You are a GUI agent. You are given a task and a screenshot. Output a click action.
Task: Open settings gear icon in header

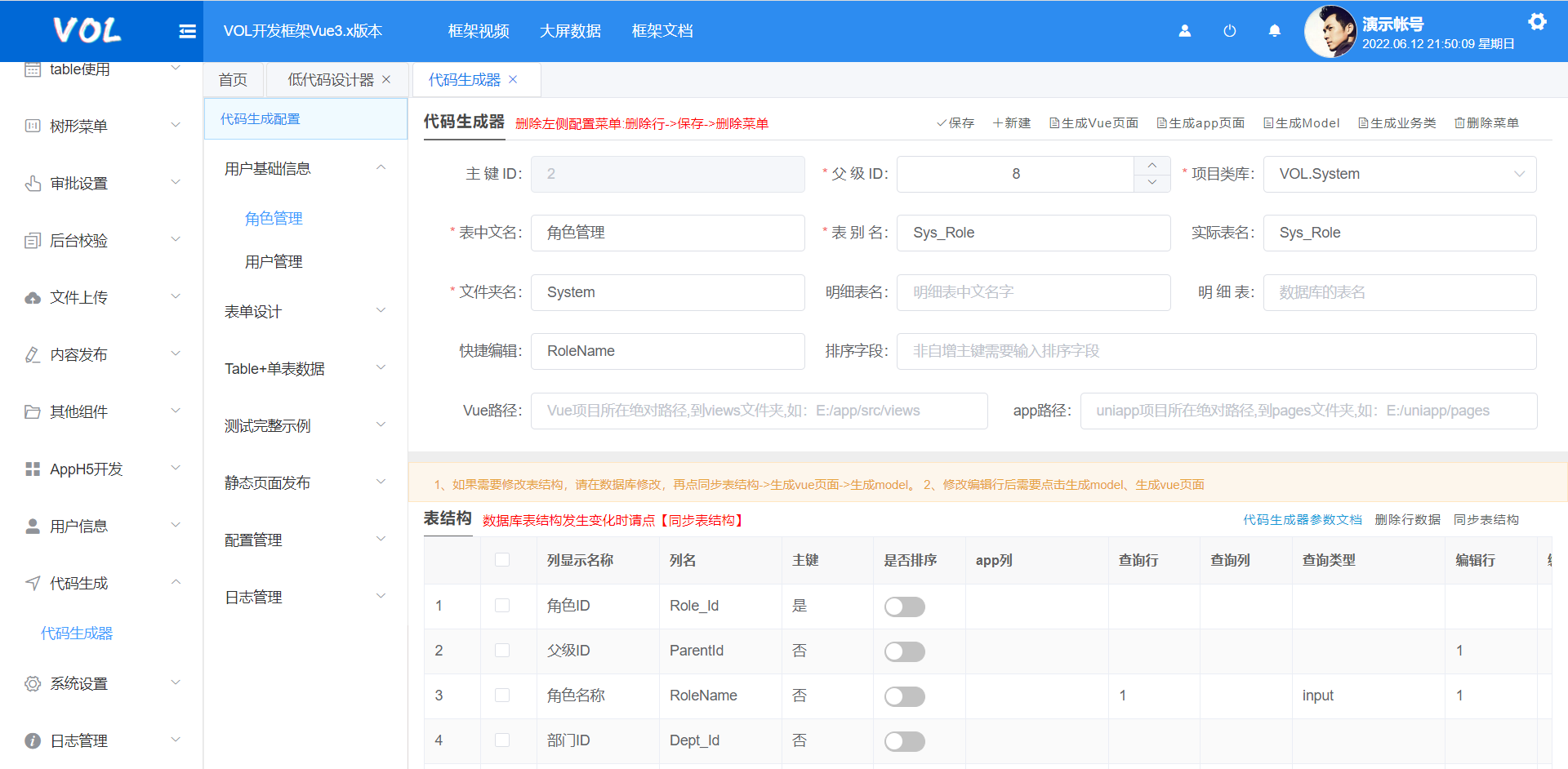coord(1537,21)
